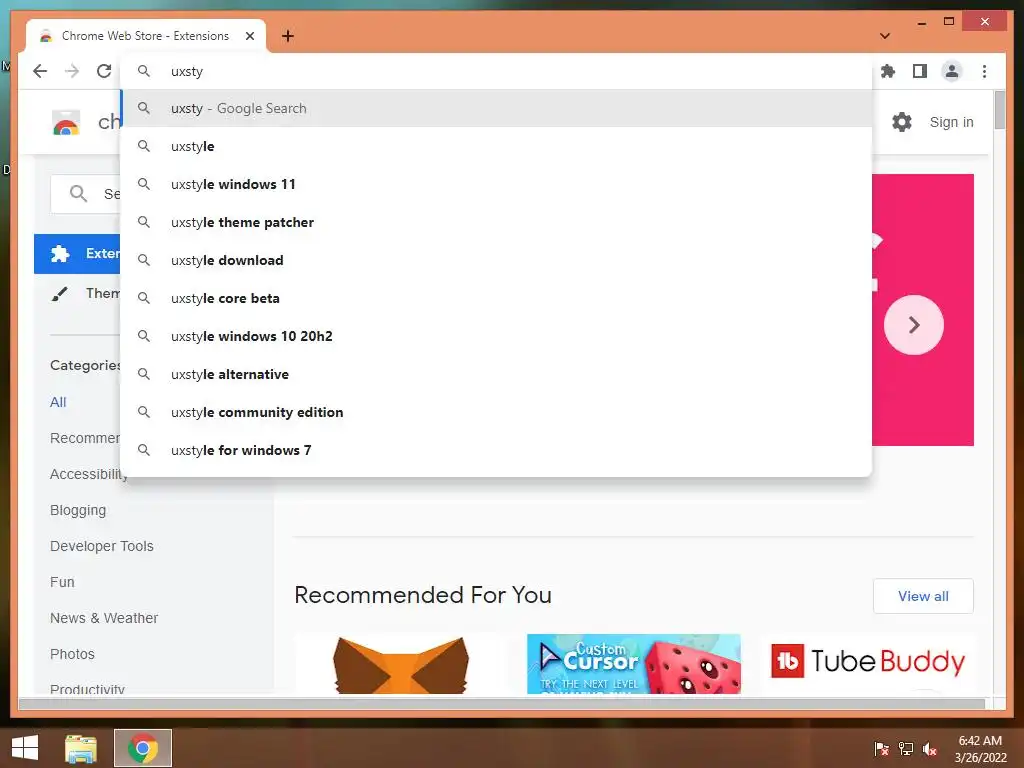Click the Sign in link
Viewport: 1024px width, 768px height.
[x=952, y=122]
